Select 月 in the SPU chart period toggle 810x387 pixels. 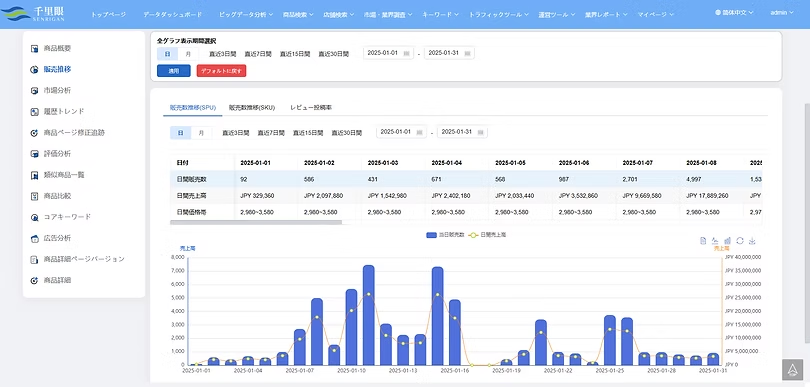(201, 133)
